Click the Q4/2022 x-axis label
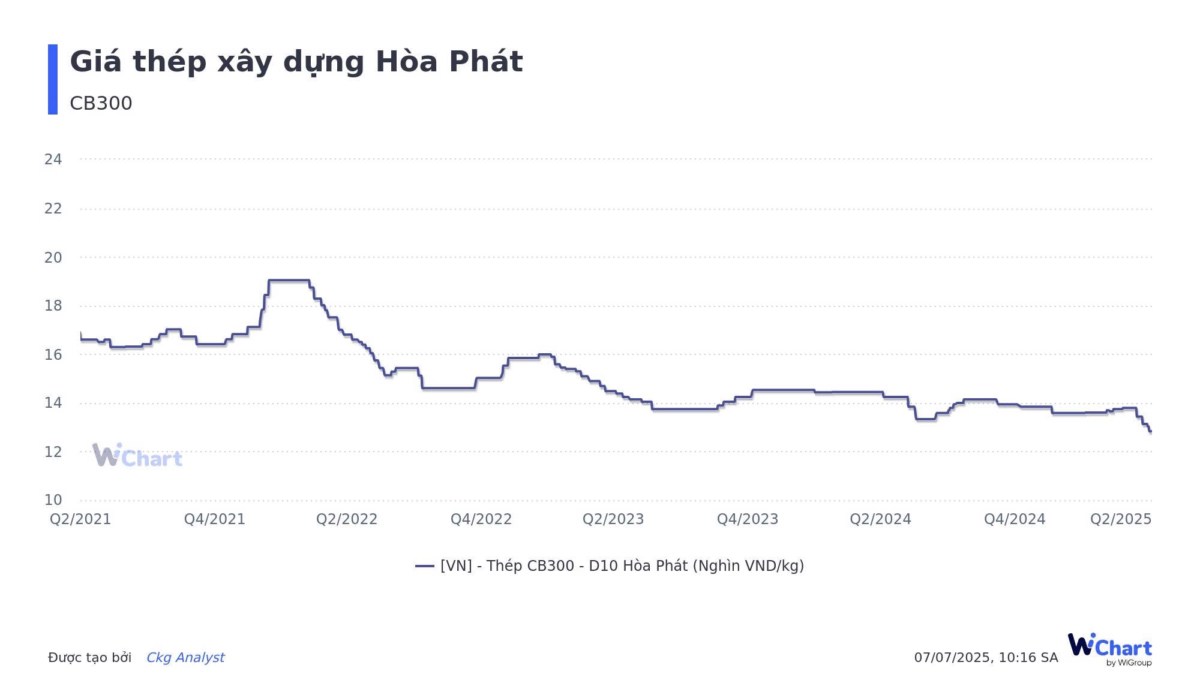The width and height of the screenshot is (1200, 695). (x=481, y=520)
